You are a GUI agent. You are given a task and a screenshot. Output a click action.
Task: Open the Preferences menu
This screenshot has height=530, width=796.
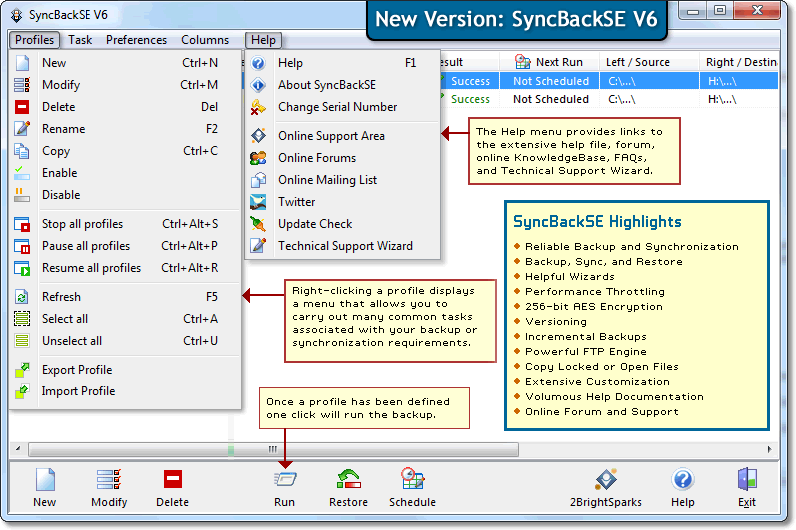tap(136, 40)
